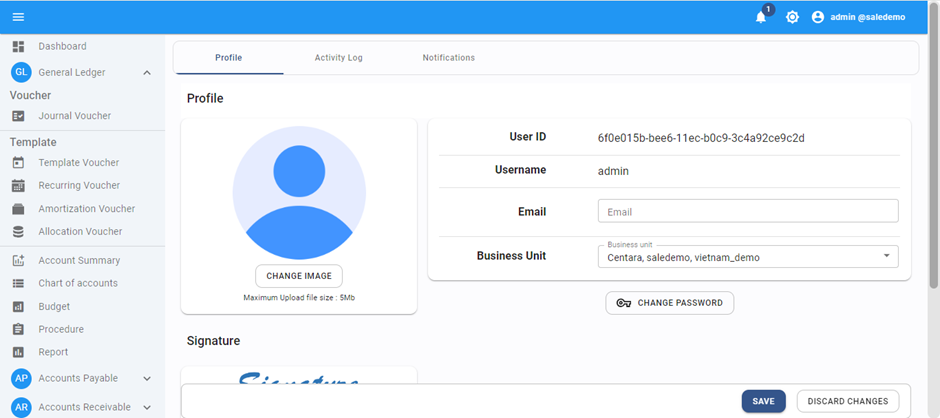Screen dimensions: 940x418
Task: Click the Journal Voucher icon
Action: (x=18, y=116)
